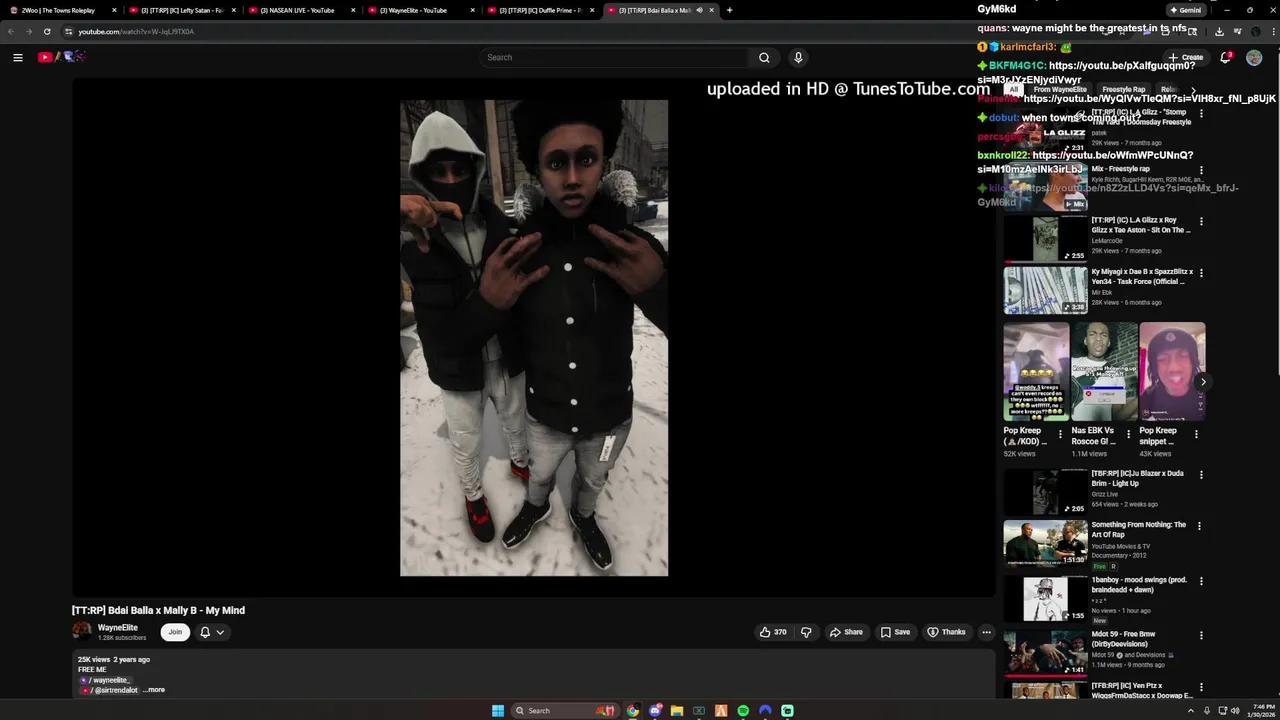1280x720 pixels.
Task: Open the account avatar menu
Action: [x=1254, y=57]
